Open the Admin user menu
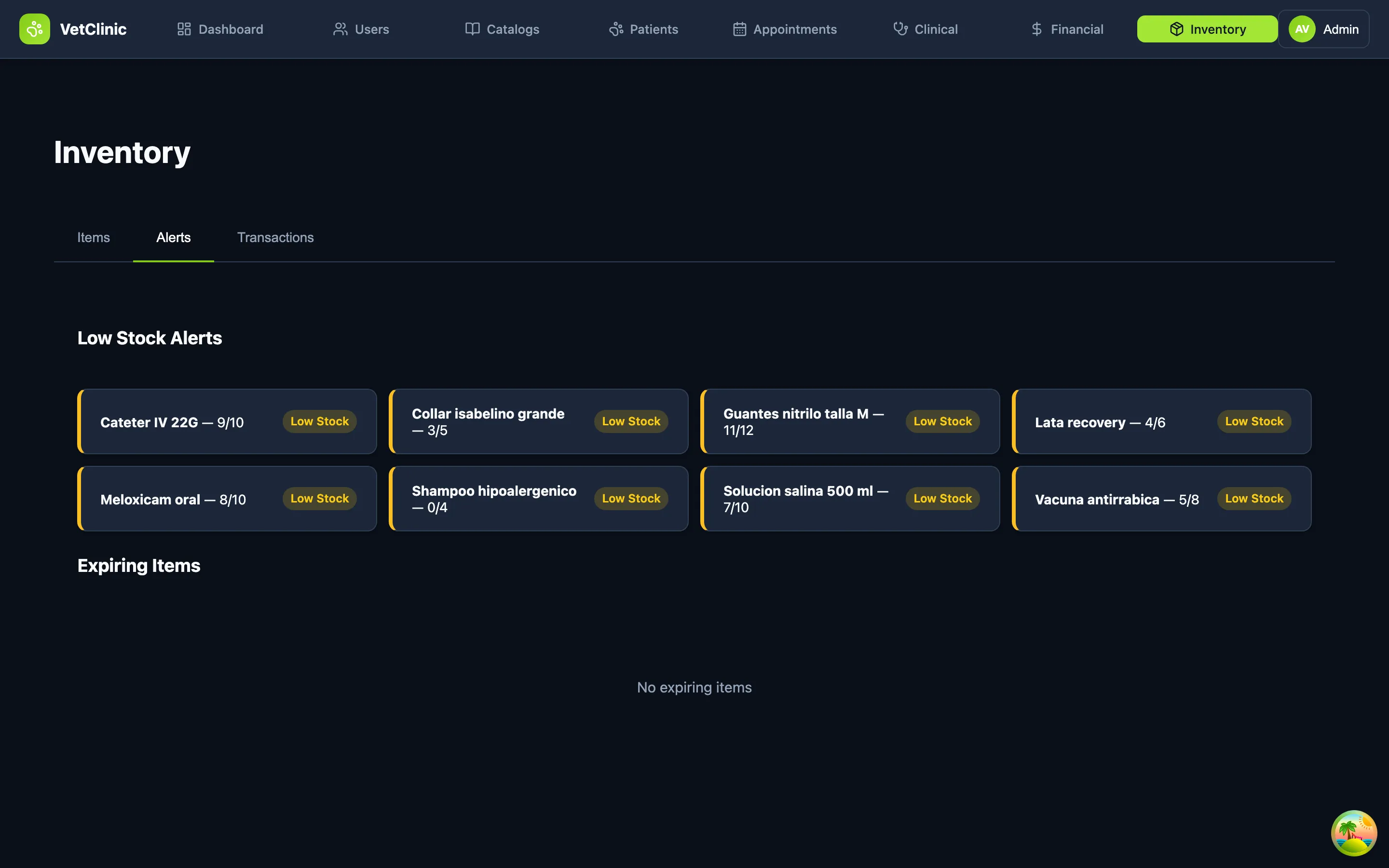 [x=1340, y=29]
